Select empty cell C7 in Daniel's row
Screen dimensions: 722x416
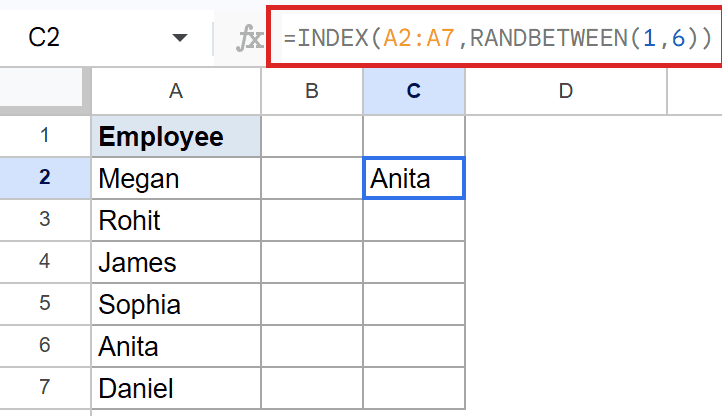click(x=414, y=387)
